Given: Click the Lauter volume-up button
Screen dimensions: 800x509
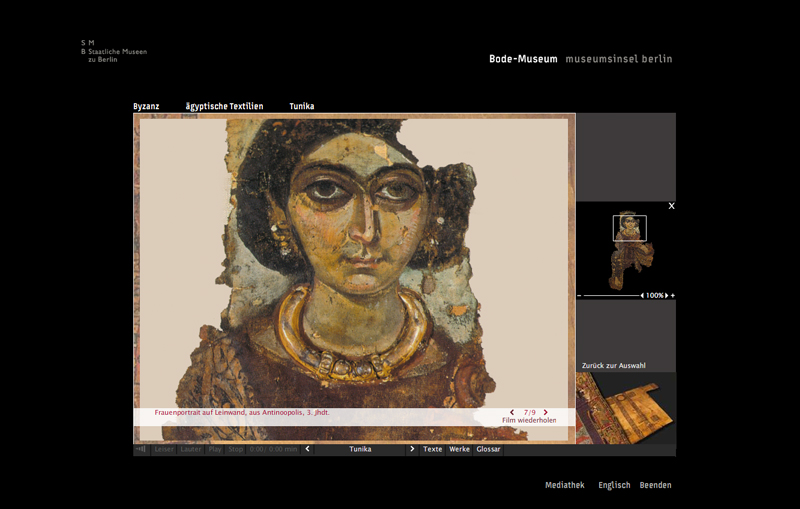Looking at the screenshot, I should pyautogui.click(x=191, y=449).
